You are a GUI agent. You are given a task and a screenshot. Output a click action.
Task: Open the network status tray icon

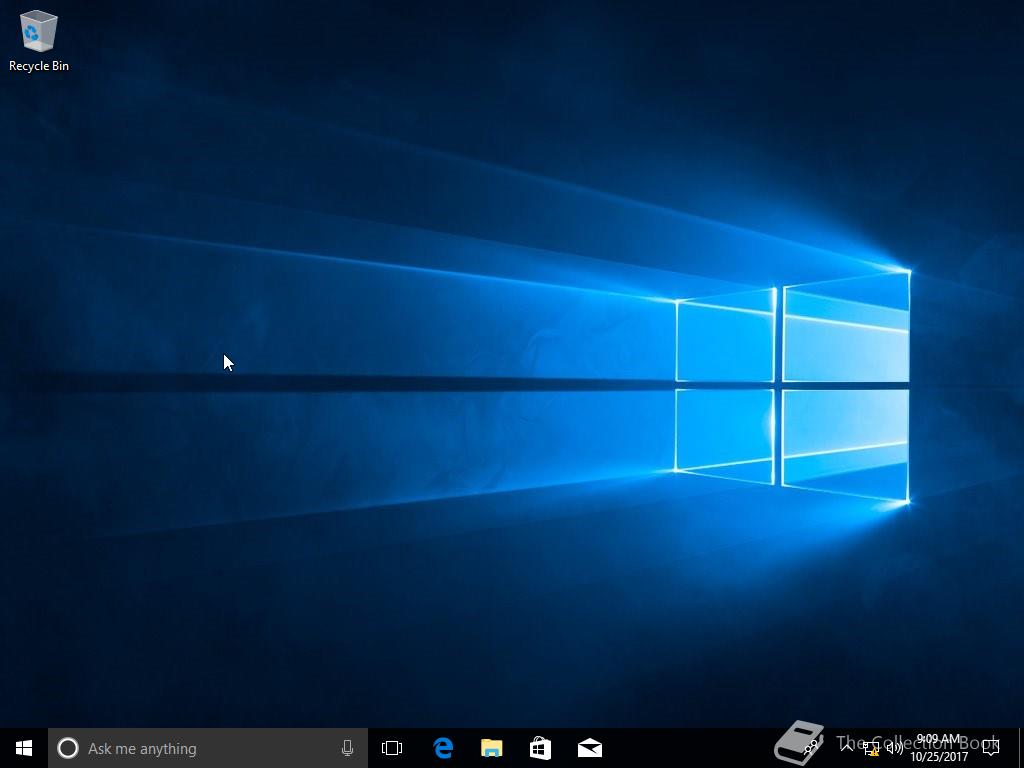[871, 748]
